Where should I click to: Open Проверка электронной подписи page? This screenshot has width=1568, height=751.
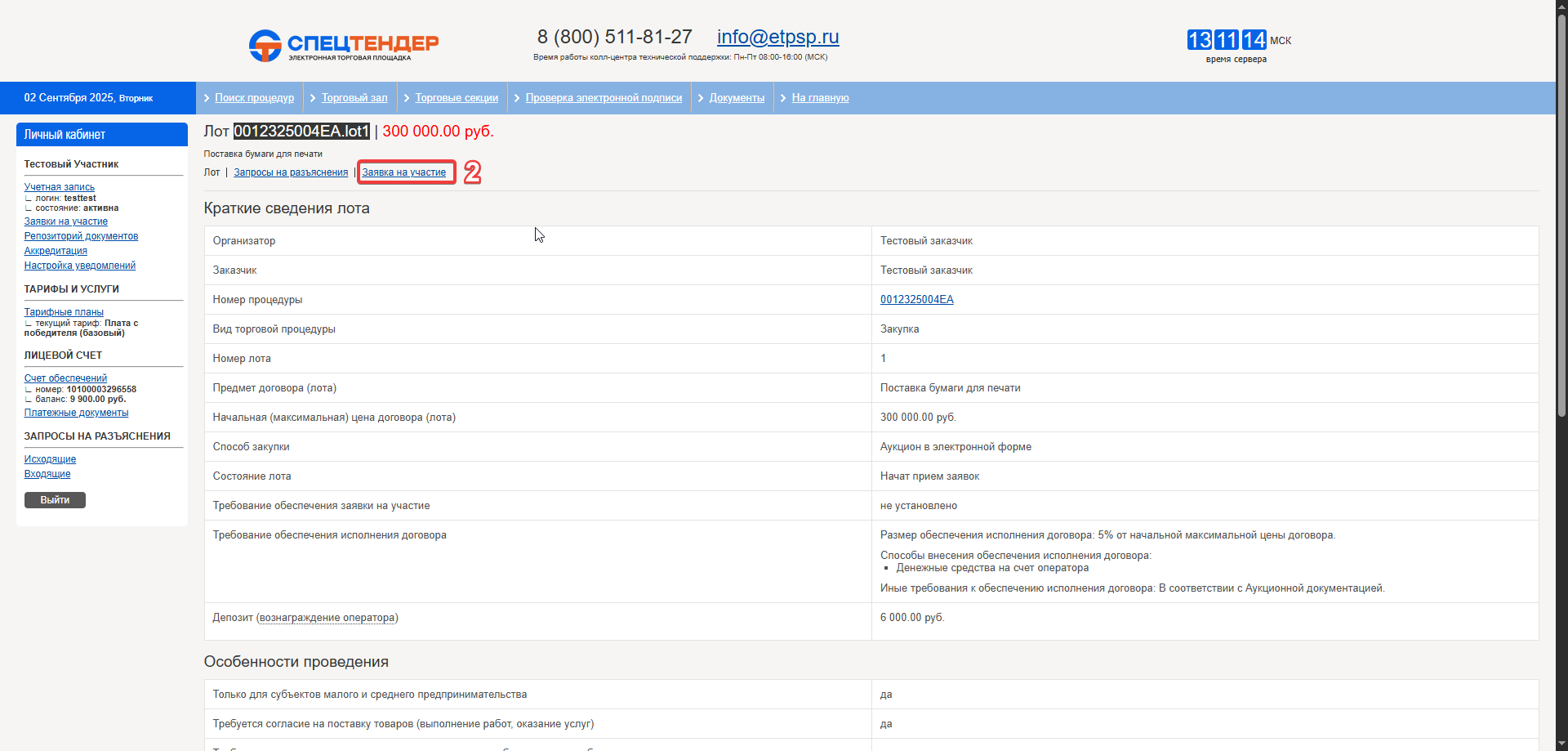[x=604, y=98]
